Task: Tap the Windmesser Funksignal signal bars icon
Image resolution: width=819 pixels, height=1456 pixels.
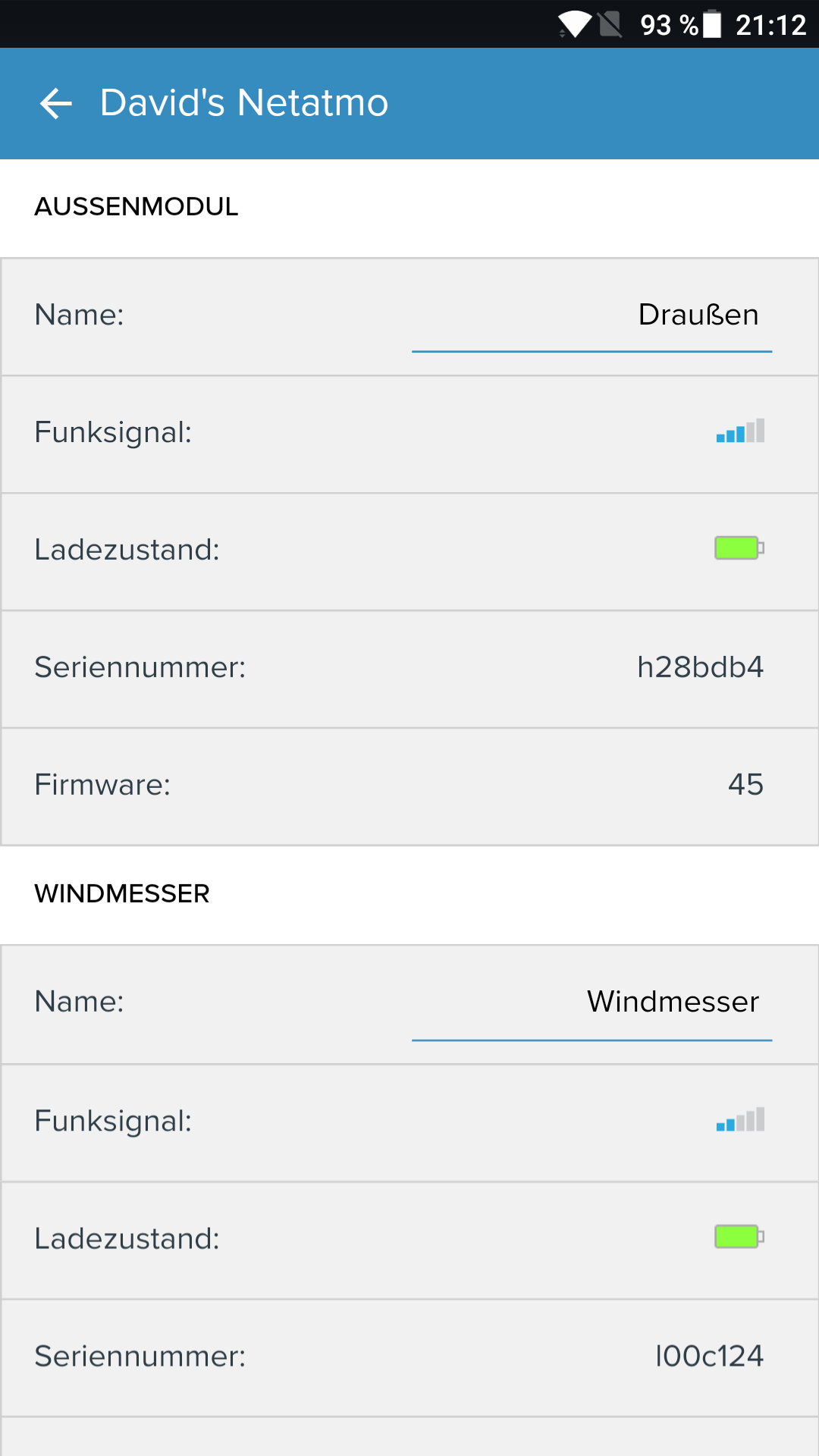Action: point(740,1119)
